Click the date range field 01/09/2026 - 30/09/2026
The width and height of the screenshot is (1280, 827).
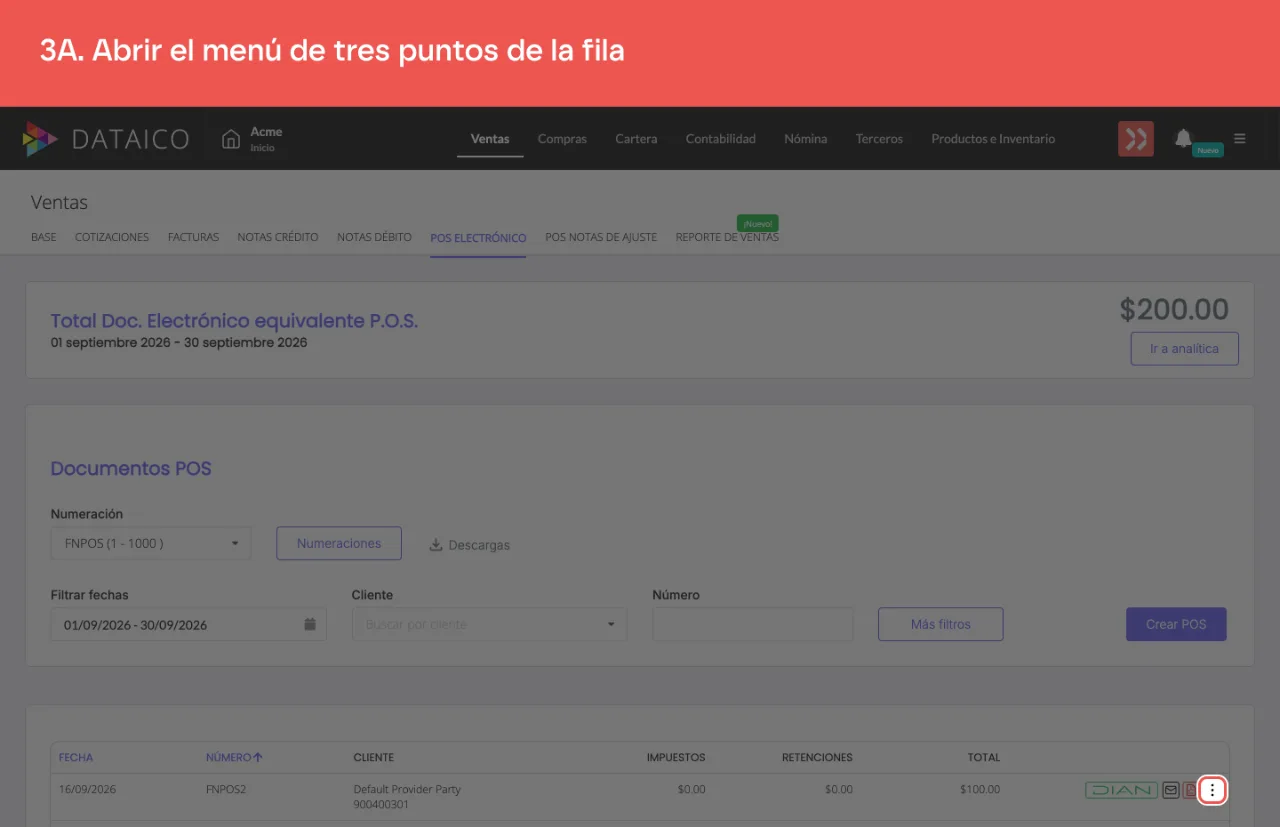click(188, 624)
